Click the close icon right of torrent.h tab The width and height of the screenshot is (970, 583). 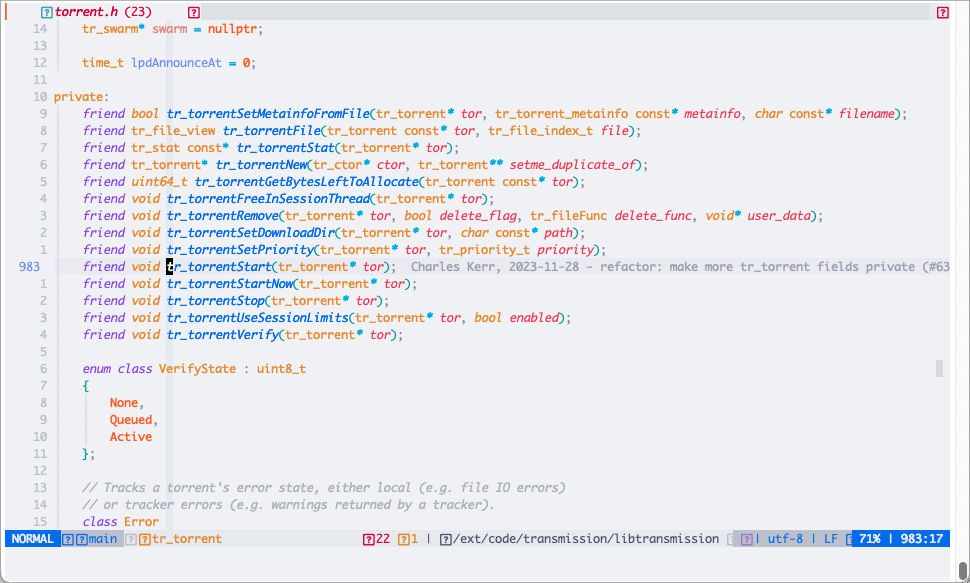coord(194,12)
